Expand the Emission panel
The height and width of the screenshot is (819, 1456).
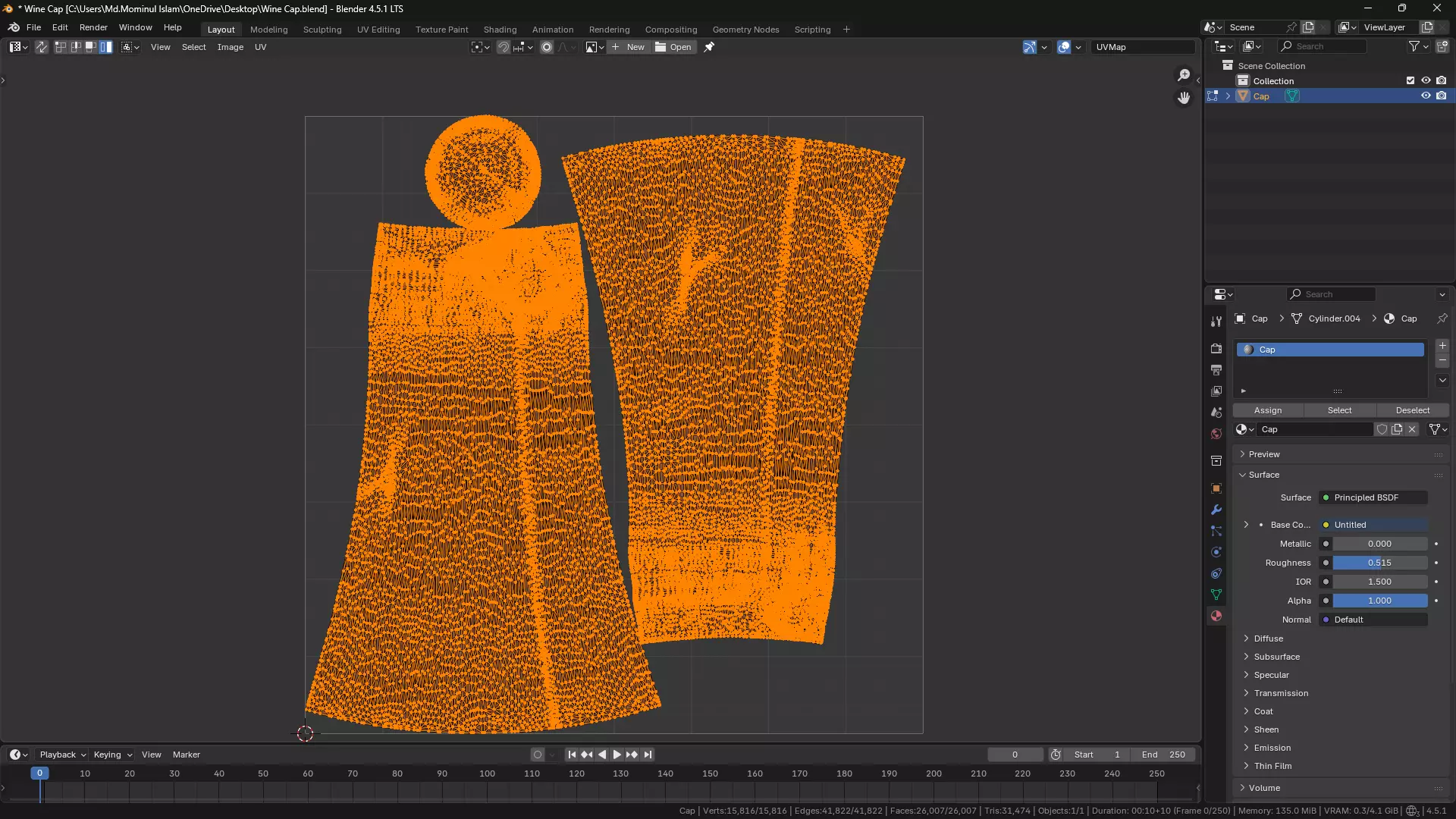pos(1272,748)
